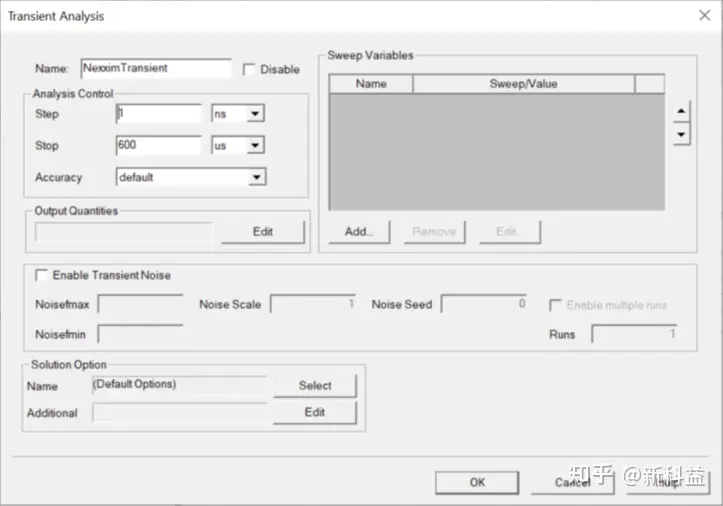Click the Noise Seed input field
This screenshot has width=723, height=506.
[484, 304]
